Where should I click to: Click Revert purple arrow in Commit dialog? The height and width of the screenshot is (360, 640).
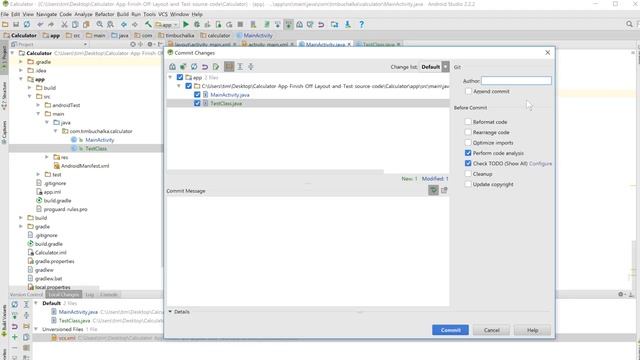(x=205, y=67)
